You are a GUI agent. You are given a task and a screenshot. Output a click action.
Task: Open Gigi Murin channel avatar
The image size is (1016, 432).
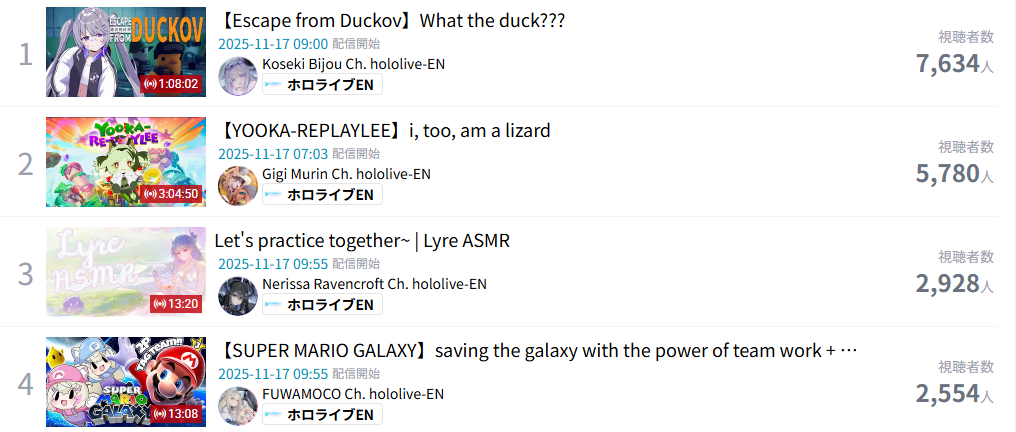coord(238,186)
